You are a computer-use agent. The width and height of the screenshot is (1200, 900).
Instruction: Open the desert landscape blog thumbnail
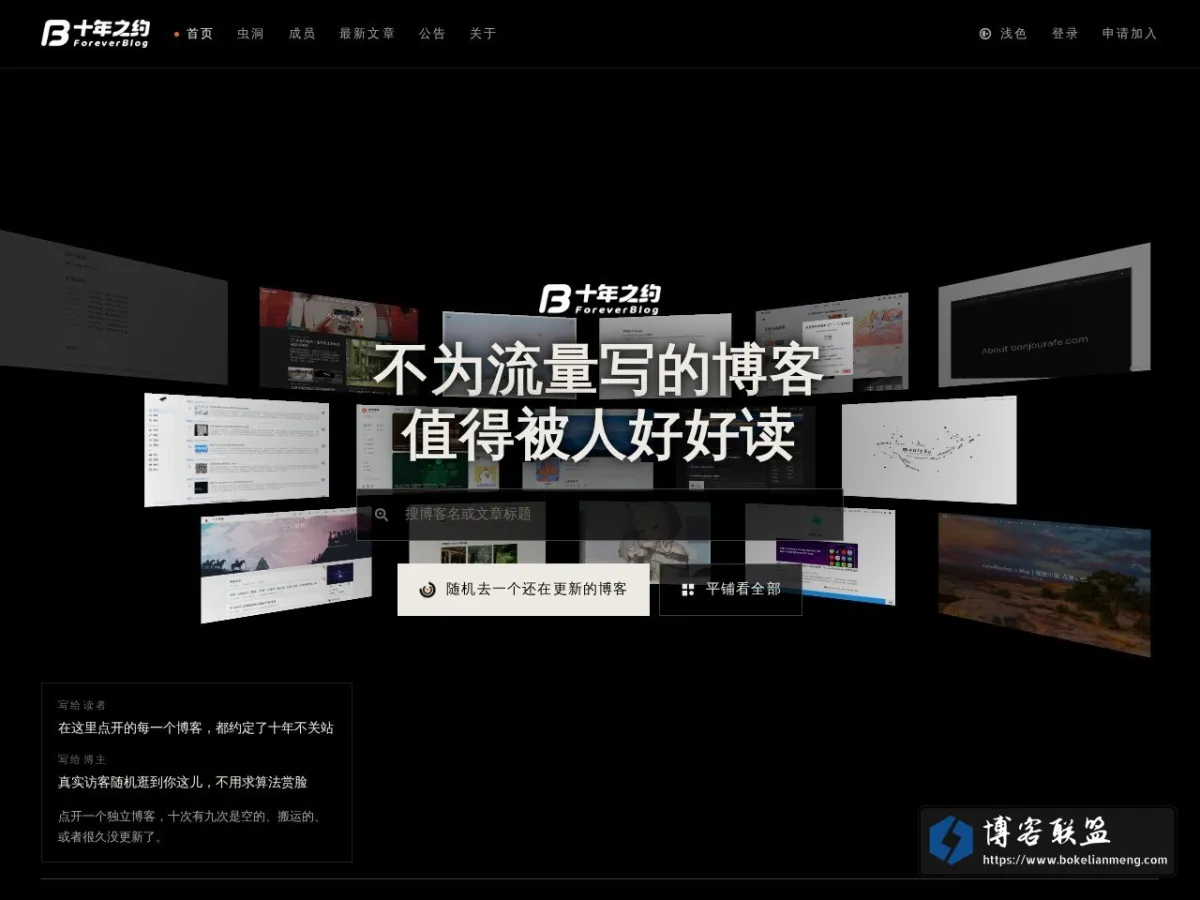click(x=1044, y=584)
